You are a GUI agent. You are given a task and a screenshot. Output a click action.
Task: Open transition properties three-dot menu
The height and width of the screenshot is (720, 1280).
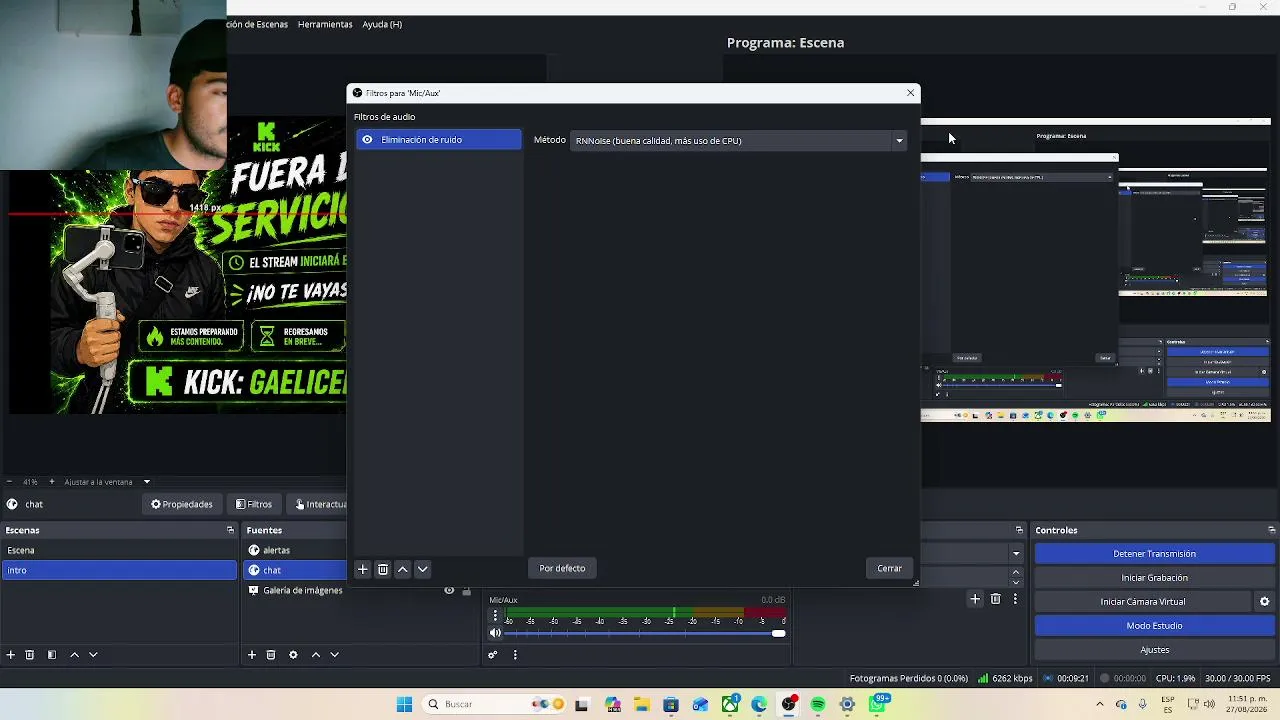click(1015, 599)
